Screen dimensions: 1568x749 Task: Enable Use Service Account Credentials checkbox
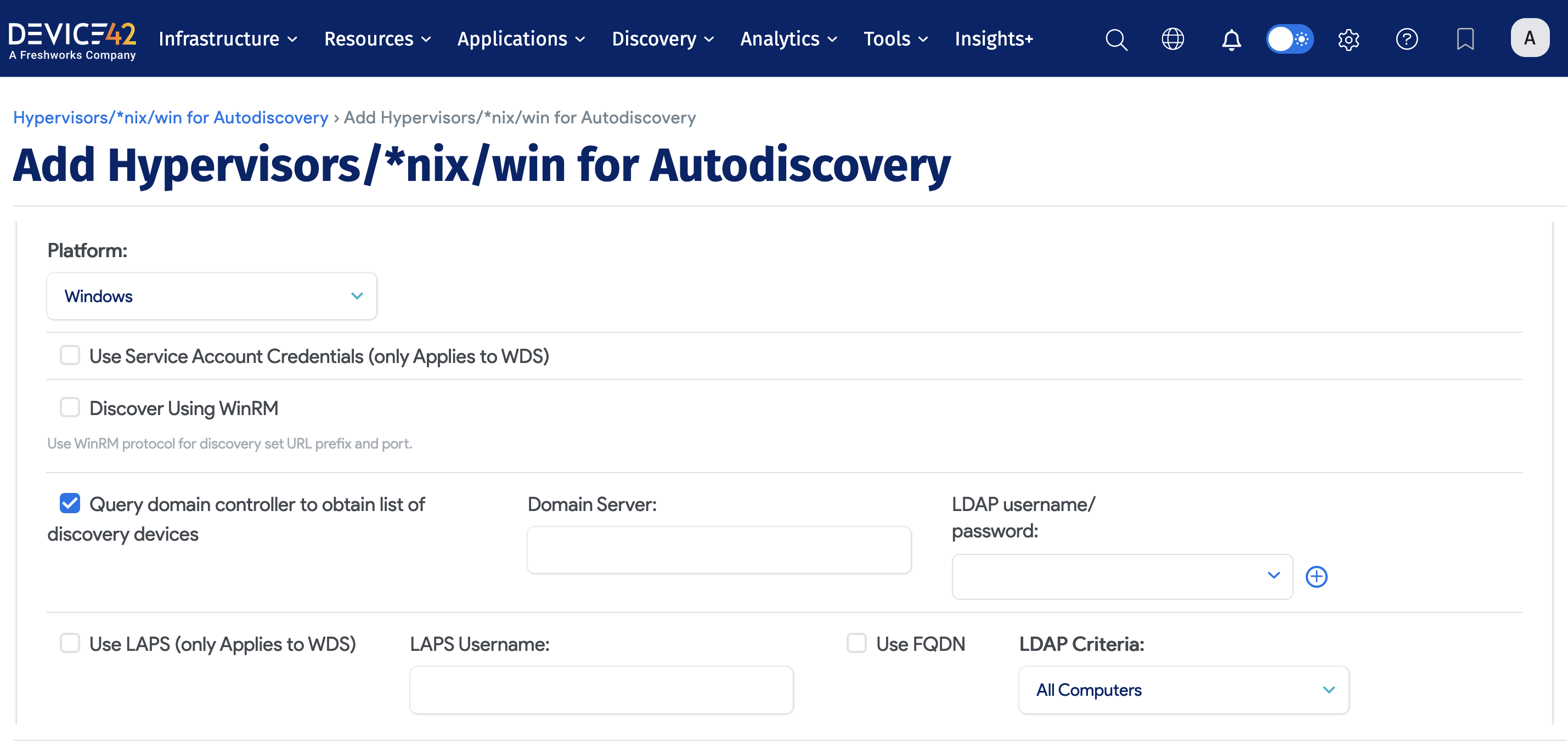pos(69,355)
